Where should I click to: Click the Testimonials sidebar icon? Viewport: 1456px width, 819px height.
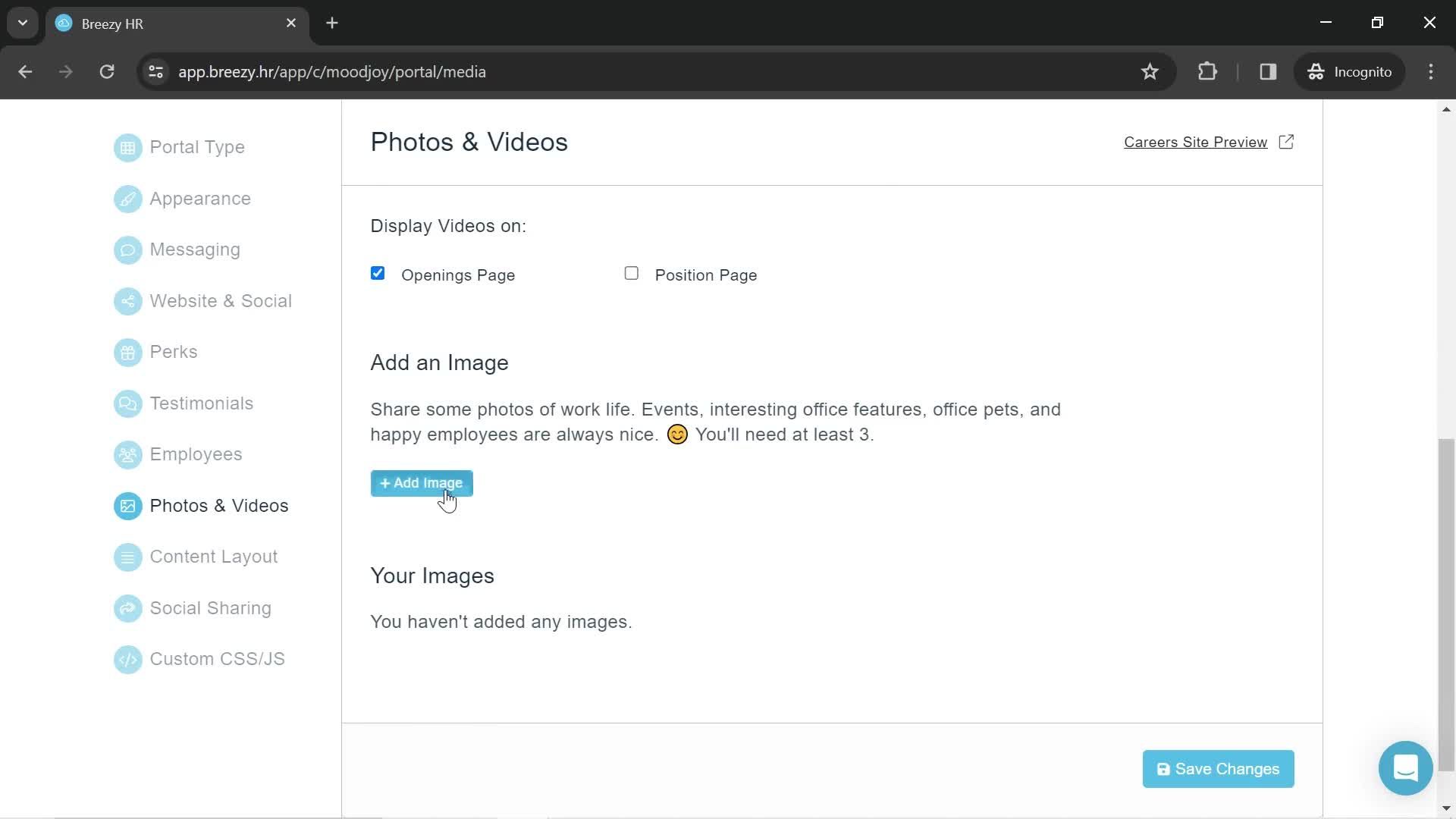127,404
